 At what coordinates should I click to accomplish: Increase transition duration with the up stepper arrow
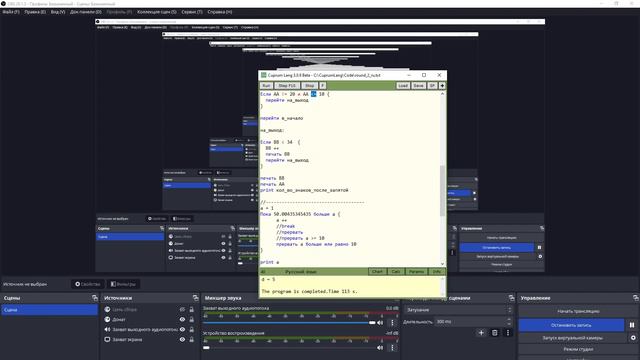click(x=509, y=320)
